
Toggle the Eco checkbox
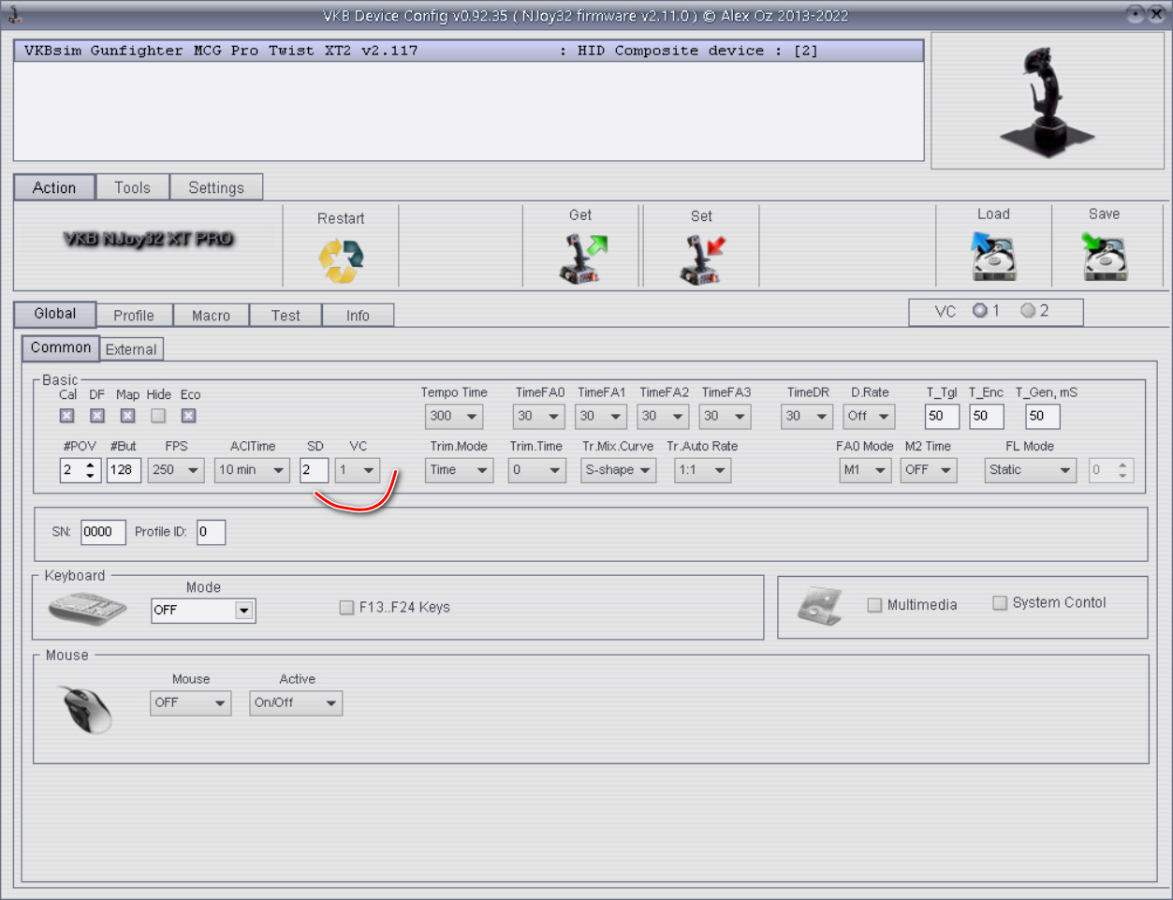coord(189,415)
